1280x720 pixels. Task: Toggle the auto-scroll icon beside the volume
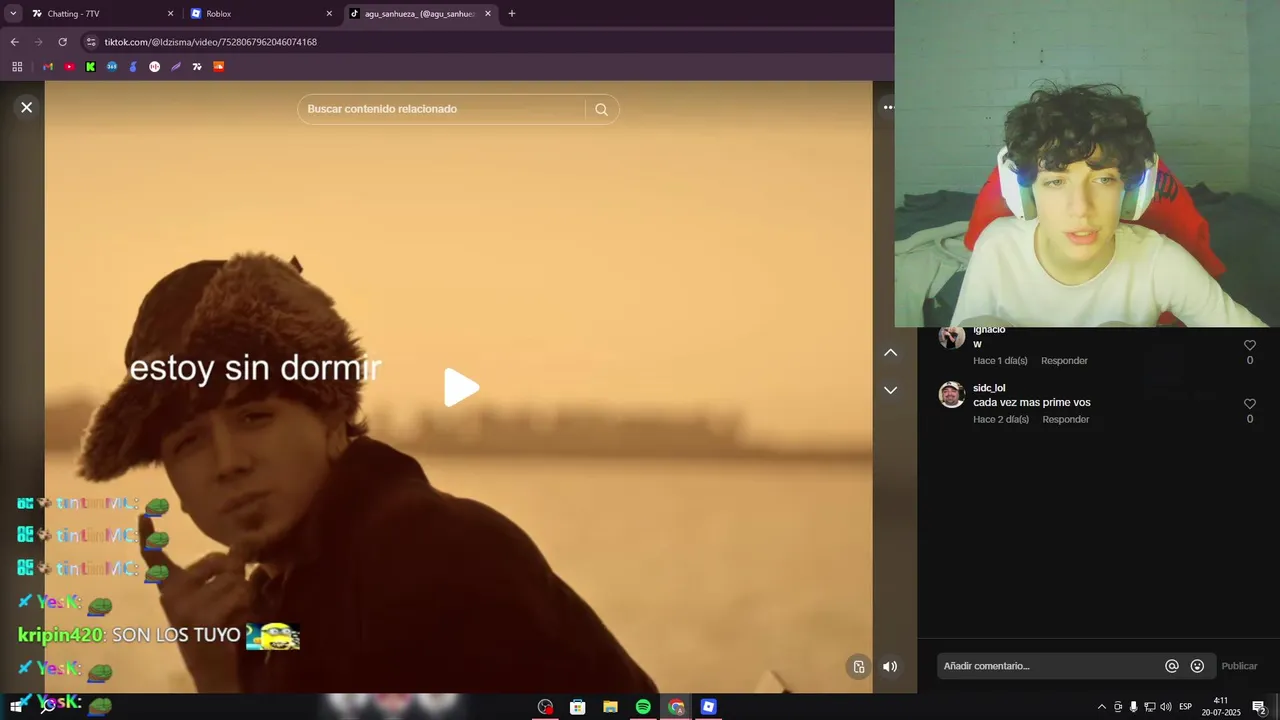(x=858, y=667)
